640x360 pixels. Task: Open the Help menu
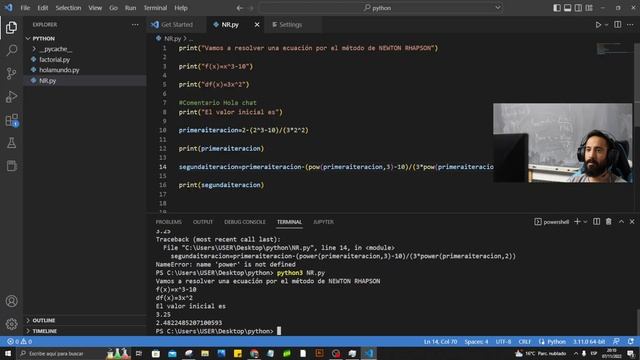(181, 8)
